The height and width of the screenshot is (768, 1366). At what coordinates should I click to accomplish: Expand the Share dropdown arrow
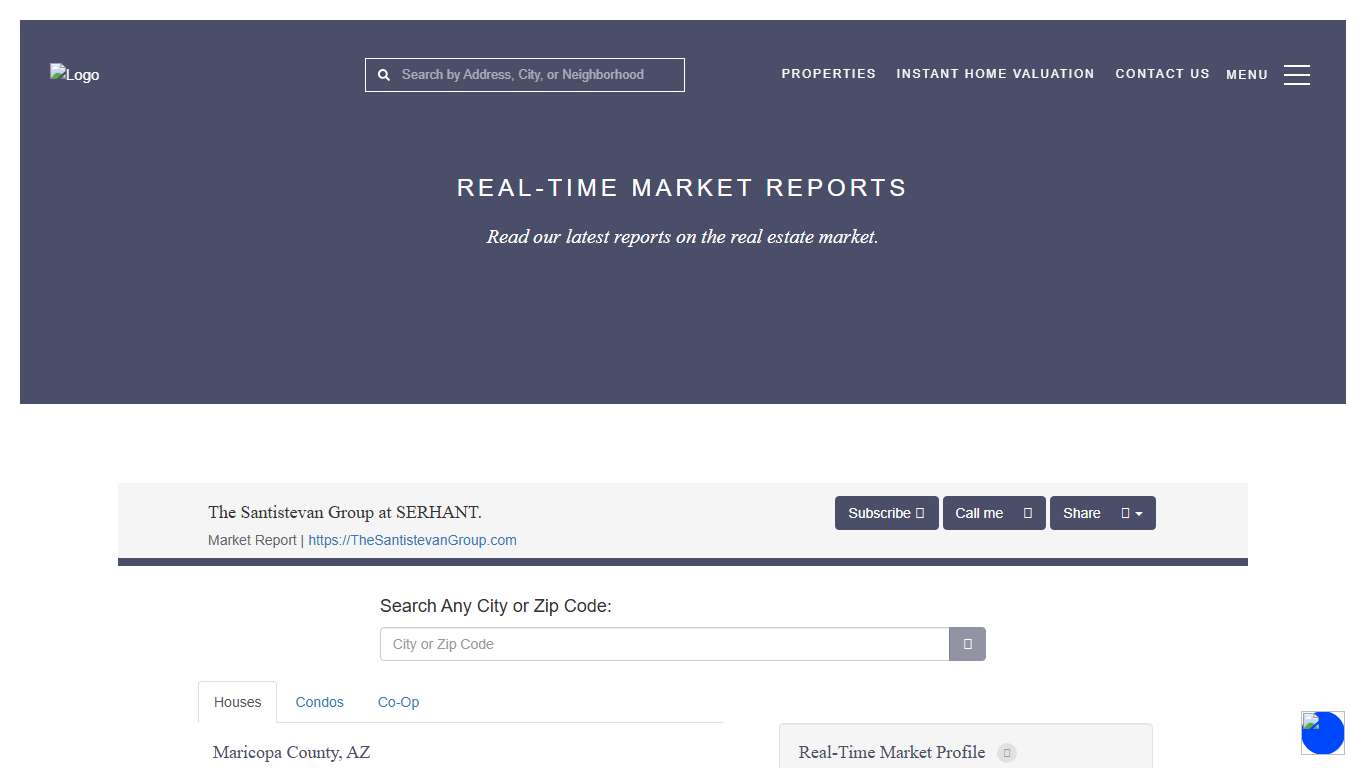click(1140, 513)
